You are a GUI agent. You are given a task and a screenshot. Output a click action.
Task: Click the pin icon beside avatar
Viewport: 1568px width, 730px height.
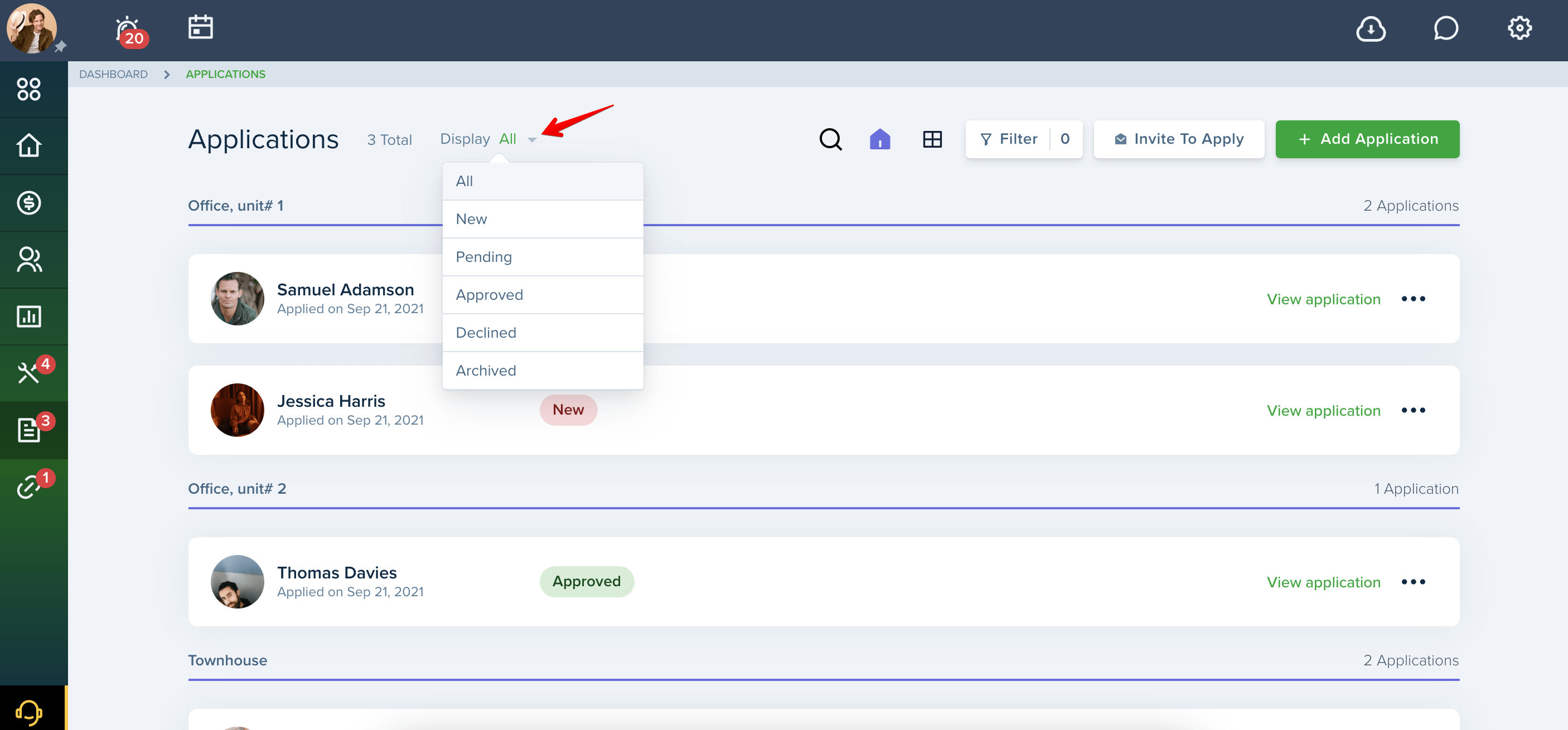[x=60, y=47]
